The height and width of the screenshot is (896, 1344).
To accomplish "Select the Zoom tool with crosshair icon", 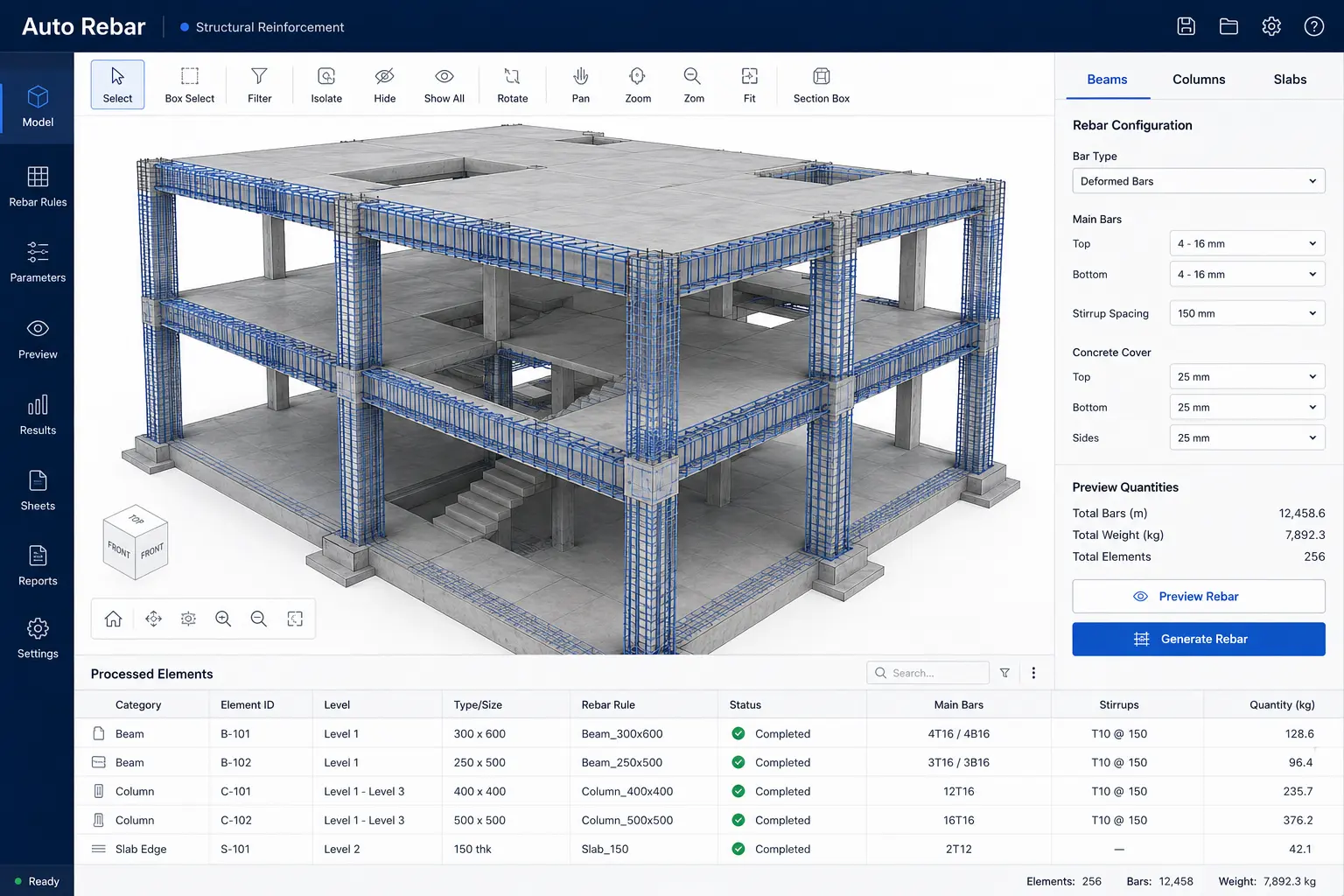I will coord(638,85).
